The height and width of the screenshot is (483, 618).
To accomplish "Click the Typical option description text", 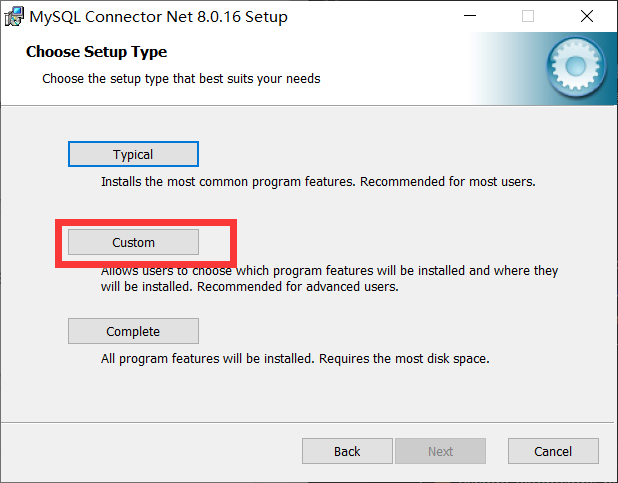I will pyautogui.click(x=318, y=183).
